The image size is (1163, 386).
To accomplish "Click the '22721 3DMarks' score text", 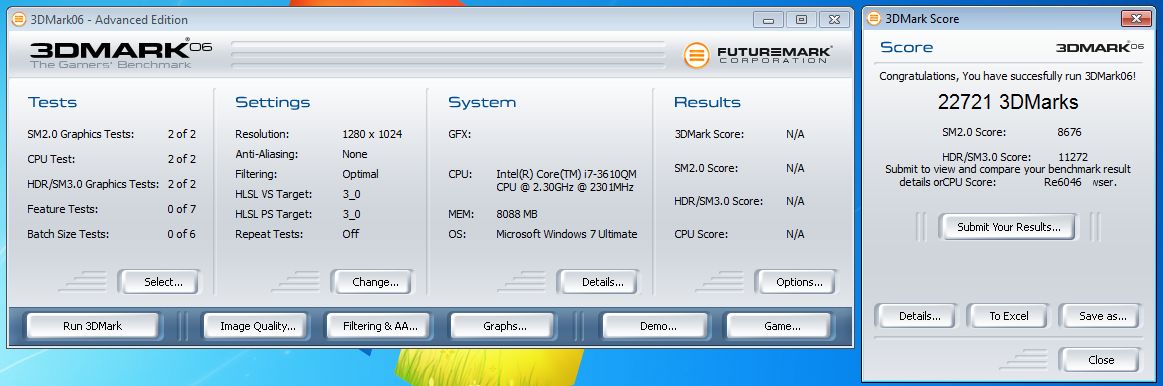I will [x=1008, y=102].
